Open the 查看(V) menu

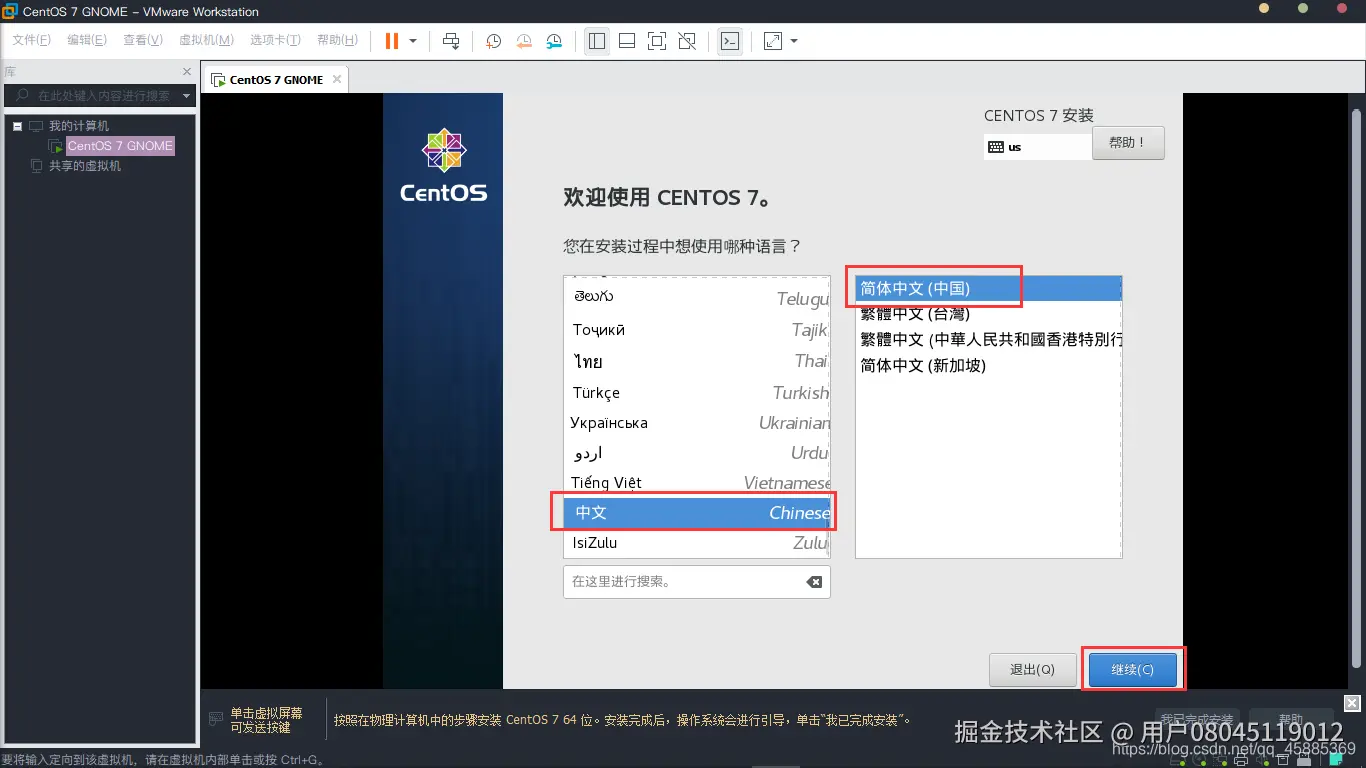pos(143,40)
